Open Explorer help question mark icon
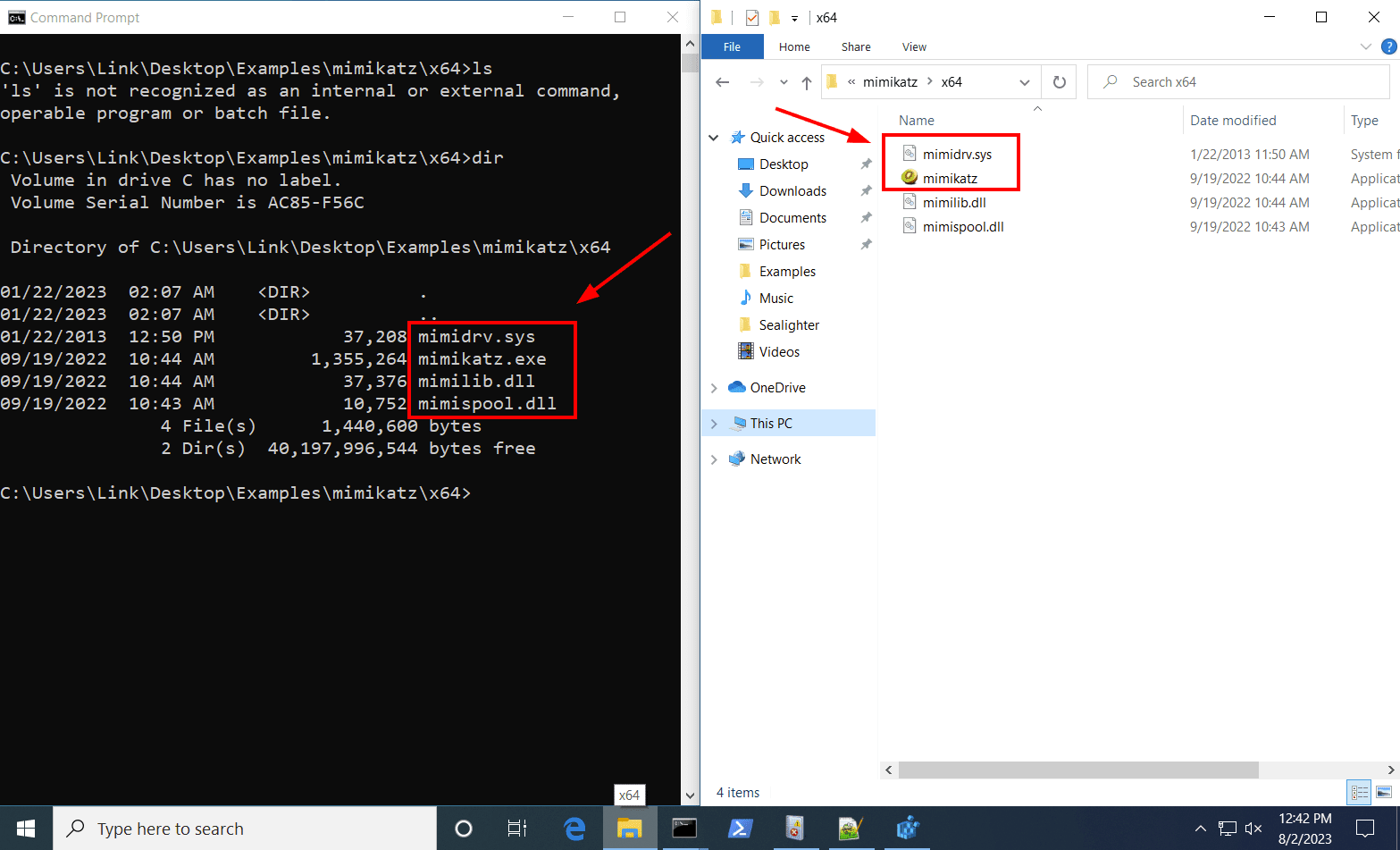 (x=1389, y=46)
